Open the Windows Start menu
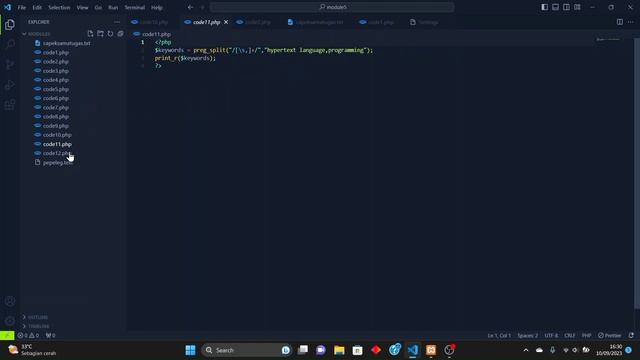The height and width of the screenshot is (360, 640). [190, 350]
